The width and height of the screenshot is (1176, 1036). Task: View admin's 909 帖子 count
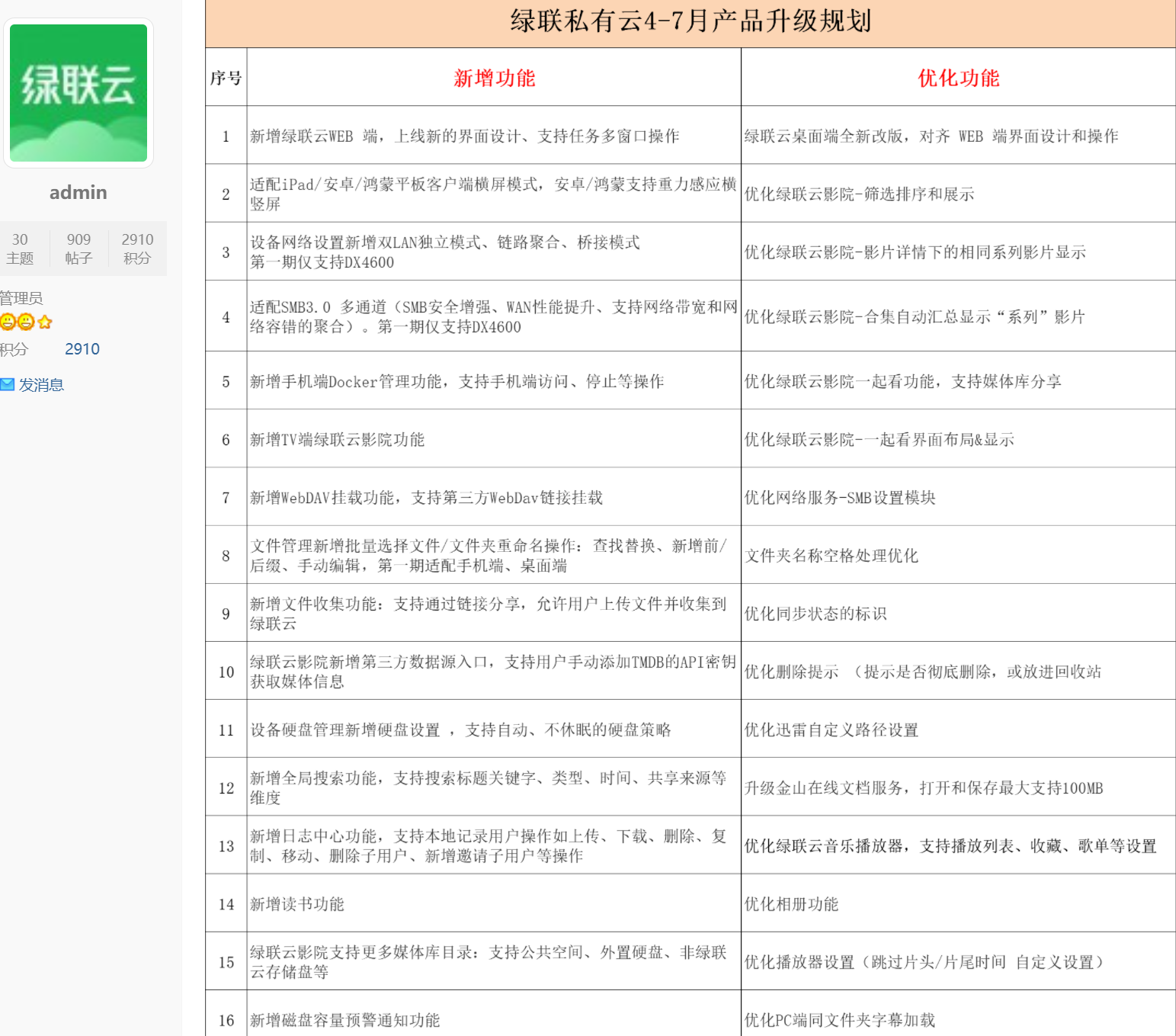pyautogui.click(x=79, y=249)
